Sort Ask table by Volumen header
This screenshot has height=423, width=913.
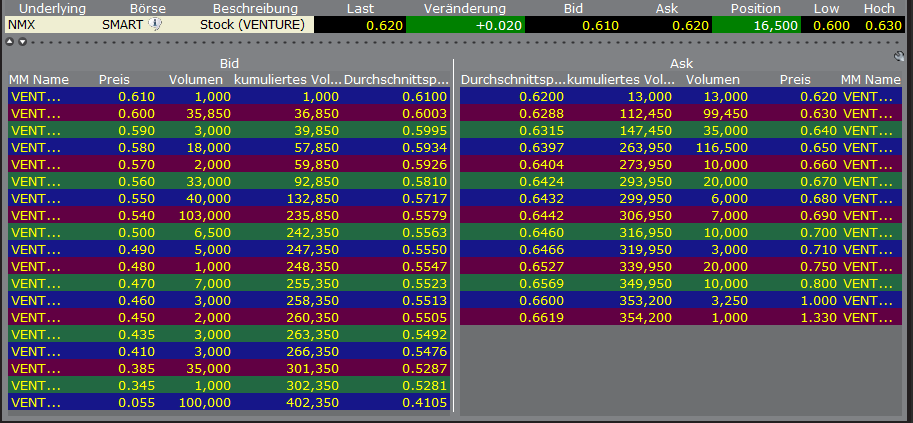point(713,80)
